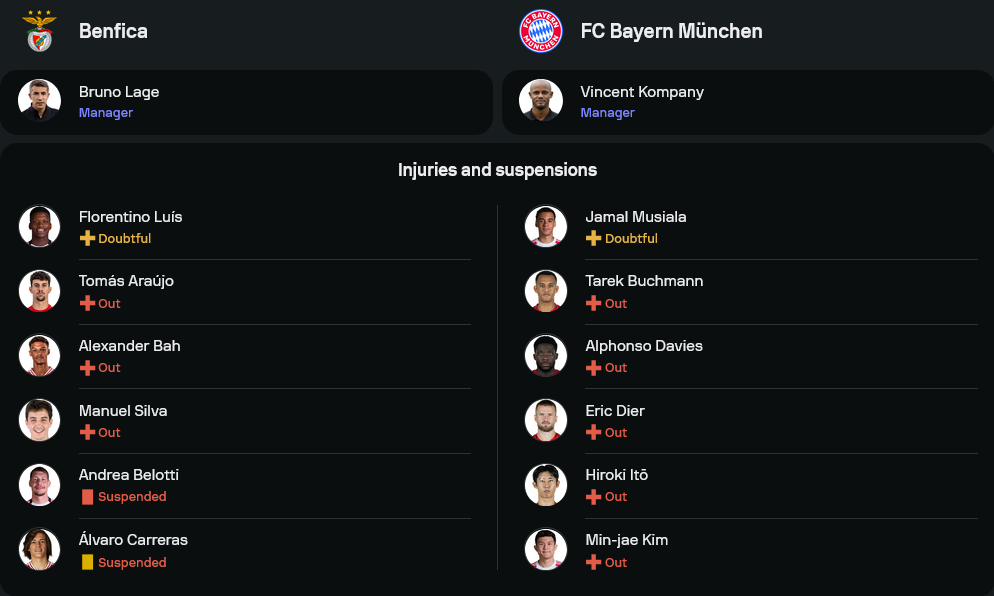Click Tomás Araújo's red out cross icon
Image resolution: width=994 pixels, height=596 pixels.
pos(87,303)
